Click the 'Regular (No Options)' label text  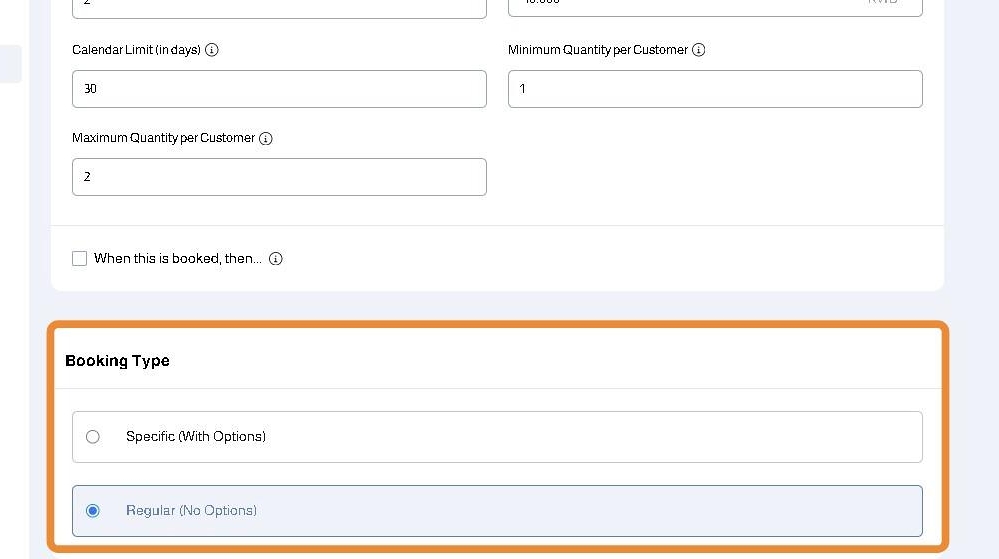point(191,511)
